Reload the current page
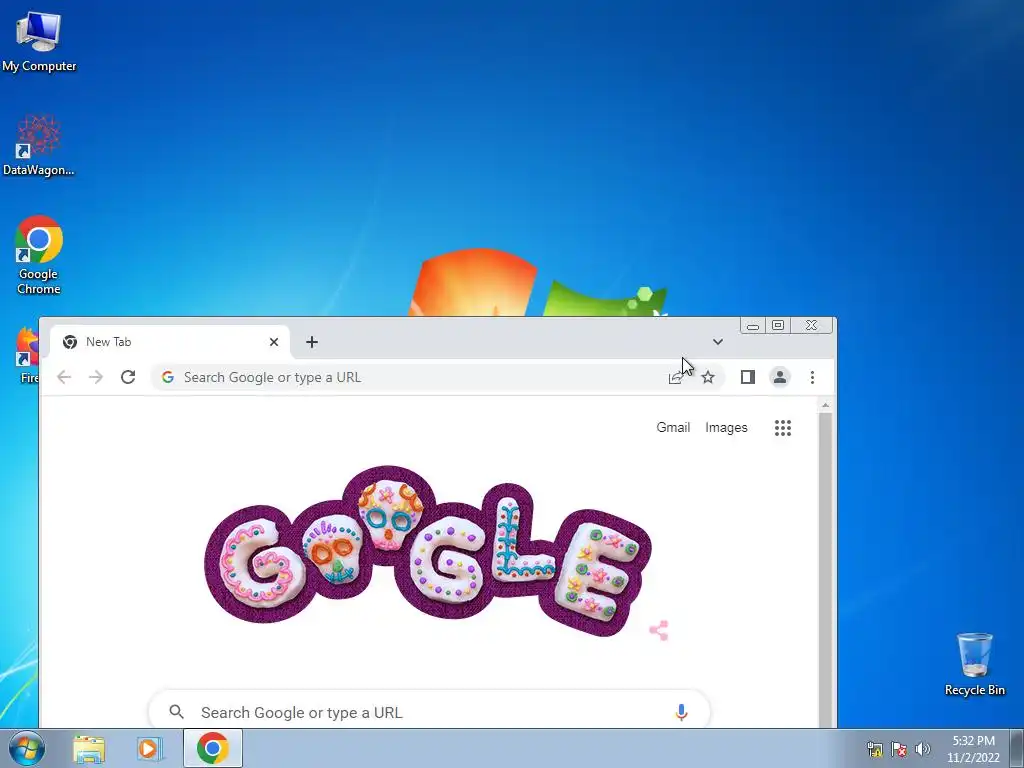The width and height of the screenshot is (1024, 768). 128,377
